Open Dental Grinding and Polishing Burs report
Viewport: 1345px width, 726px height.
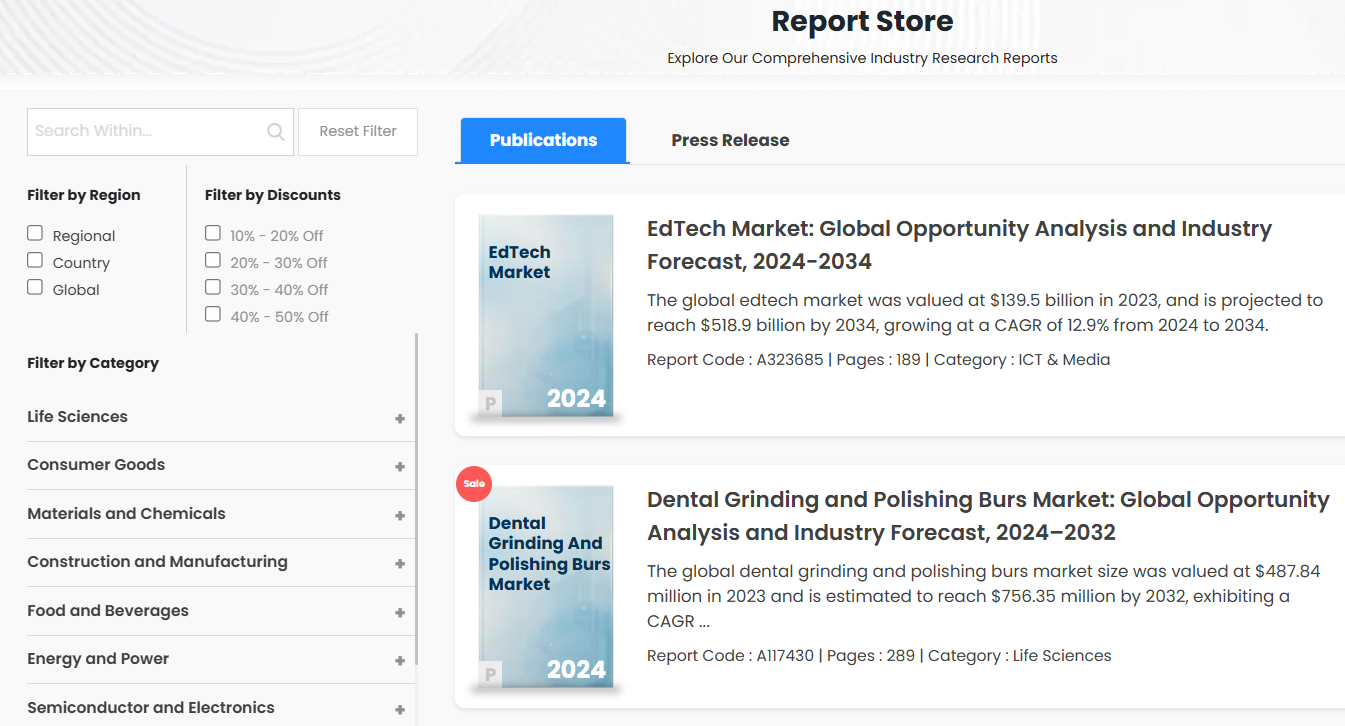[x=988, y=516]
